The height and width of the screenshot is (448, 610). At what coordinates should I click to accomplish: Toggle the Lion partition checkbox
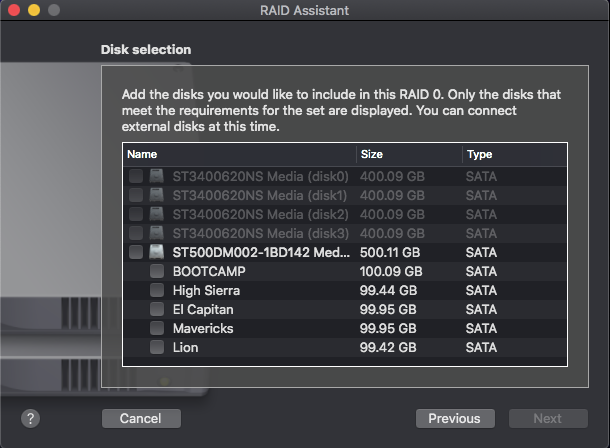coord(157,347)
